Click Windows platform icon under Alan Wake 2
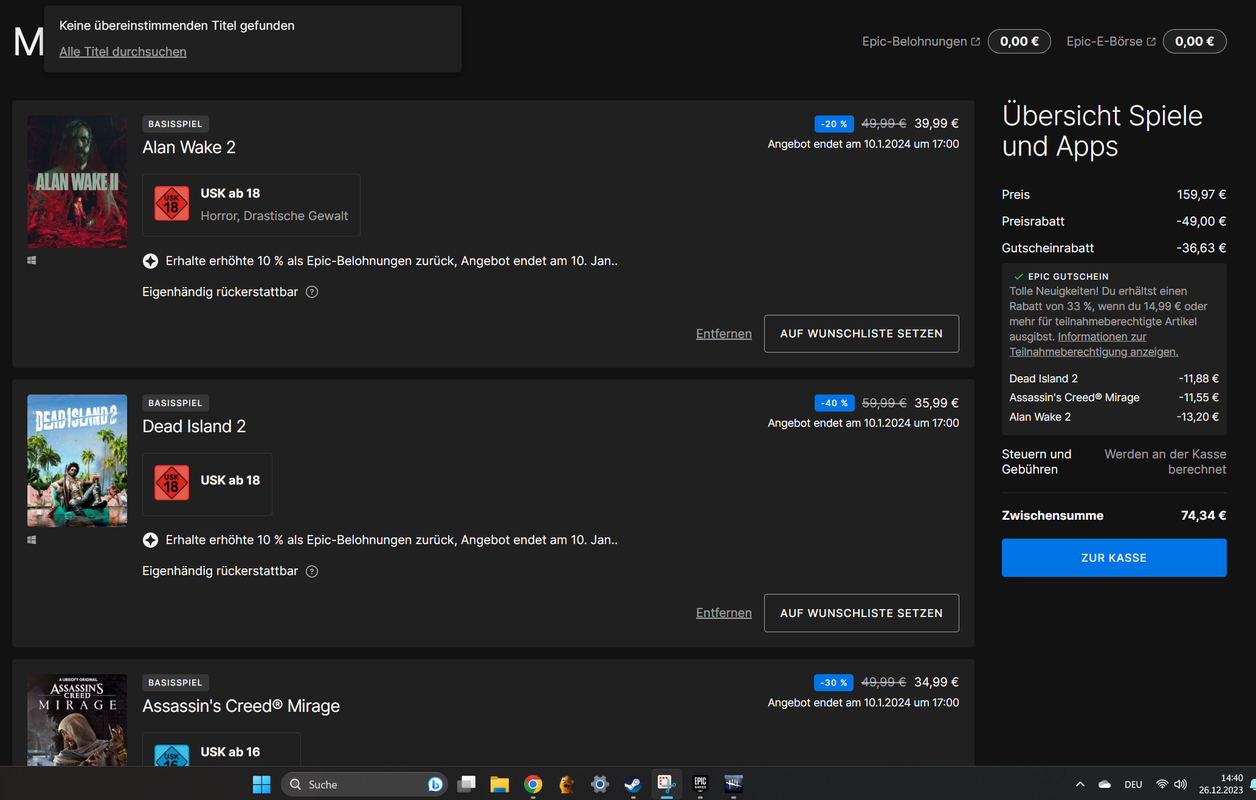Image resolution: width=1256 pixels, height=800 pixels. (x=32, y=260)
